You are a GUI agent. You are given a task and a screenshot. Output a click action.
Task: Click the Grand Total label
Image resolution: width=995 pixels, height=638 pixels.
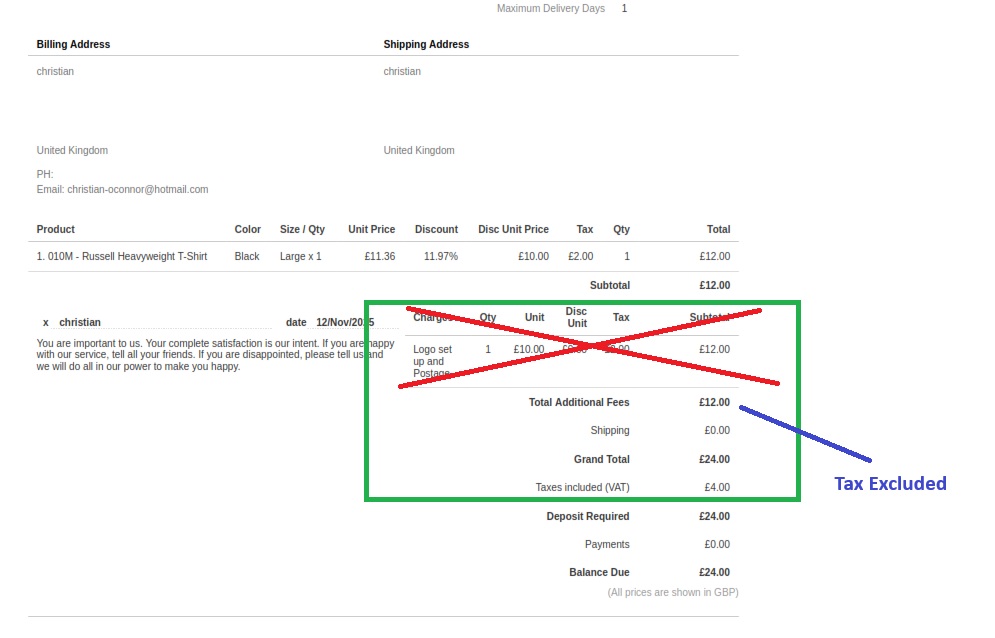point(601,459)
